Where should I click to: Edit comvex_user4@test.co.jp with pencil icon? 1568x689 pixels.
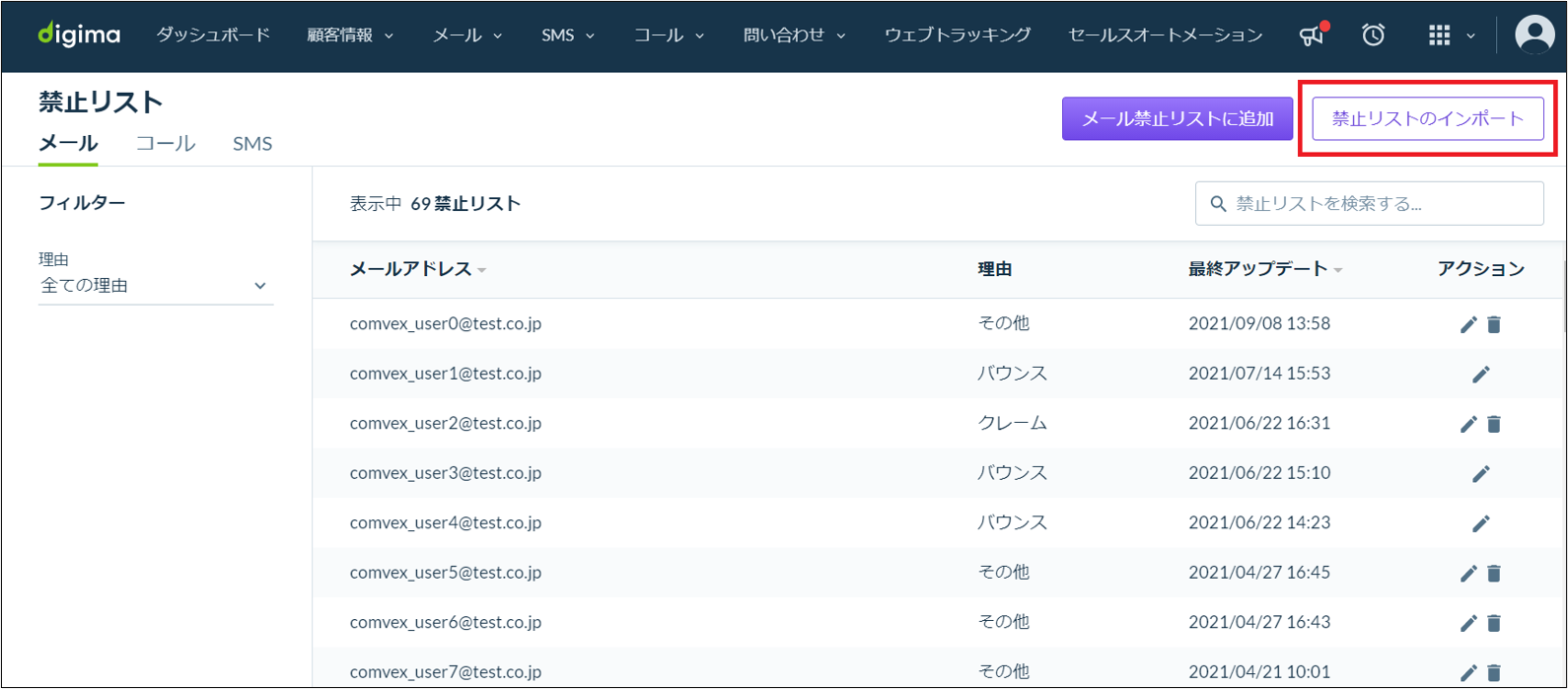(1481, 523)
